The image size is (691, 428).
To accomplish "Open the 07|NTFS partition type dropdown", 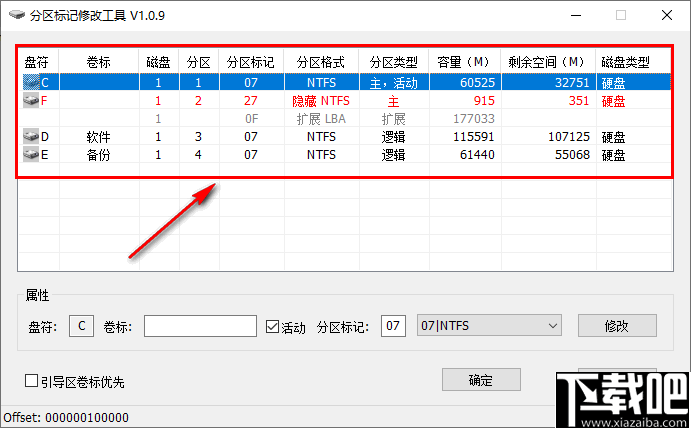I will [489, 326].
